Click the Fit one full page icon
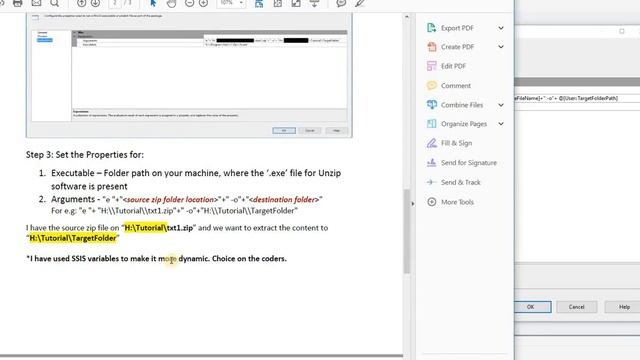 pyautogui.click(x=278, y=4)
